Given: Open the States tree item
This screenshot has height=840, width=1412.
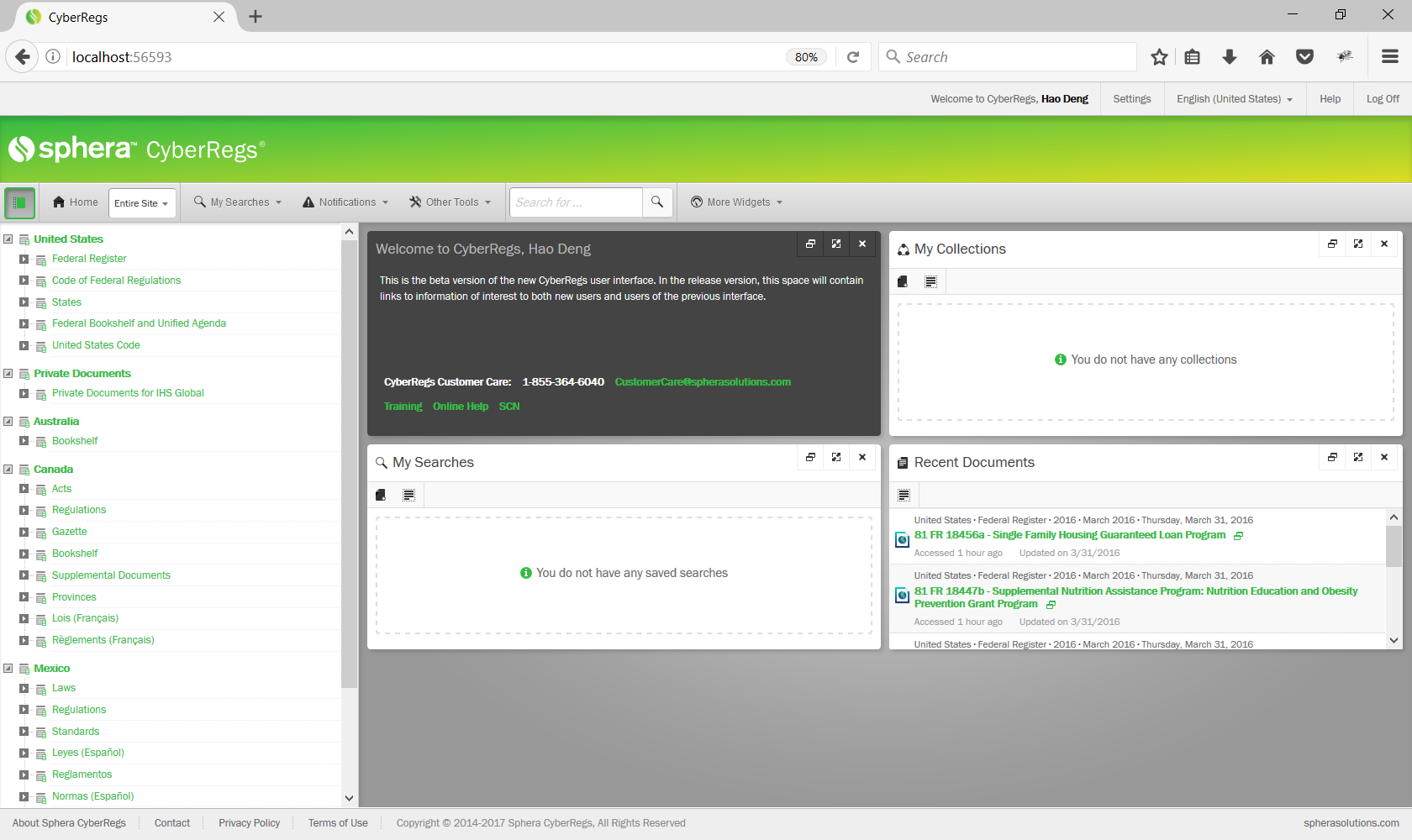Looking at the screenshot, I should click(x=66, y=302).
